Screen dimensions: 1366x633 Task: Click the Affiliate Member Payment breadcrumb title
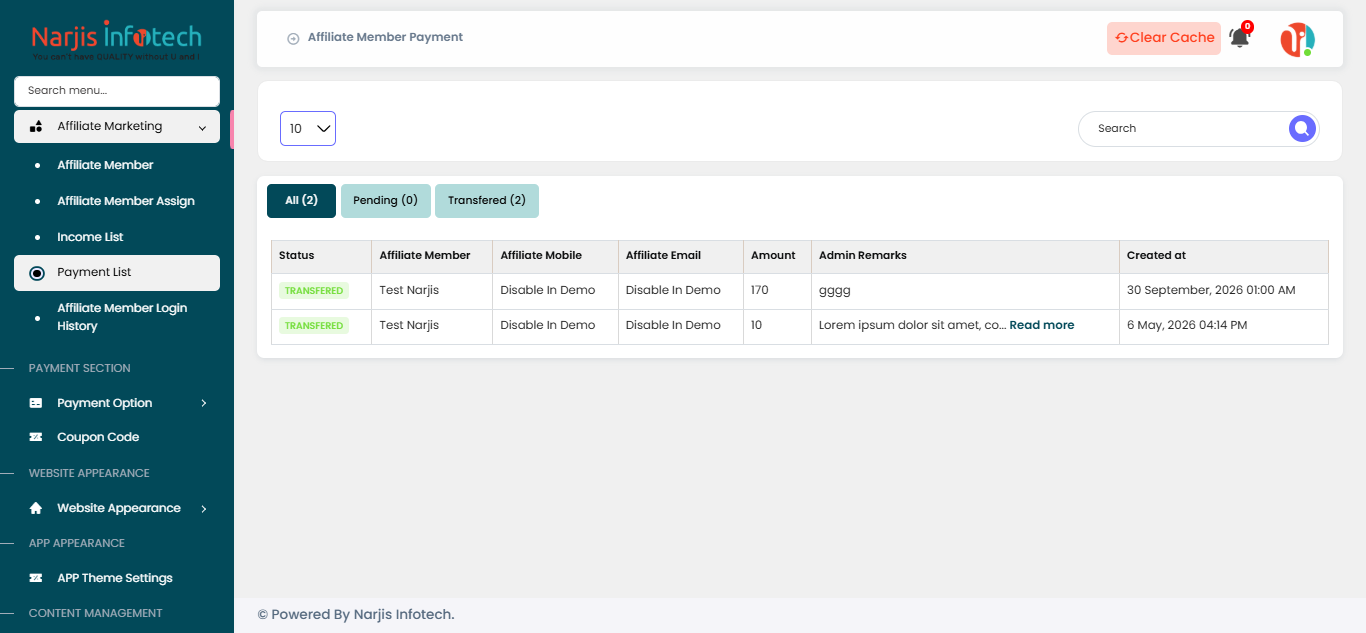tap(385, 37)
